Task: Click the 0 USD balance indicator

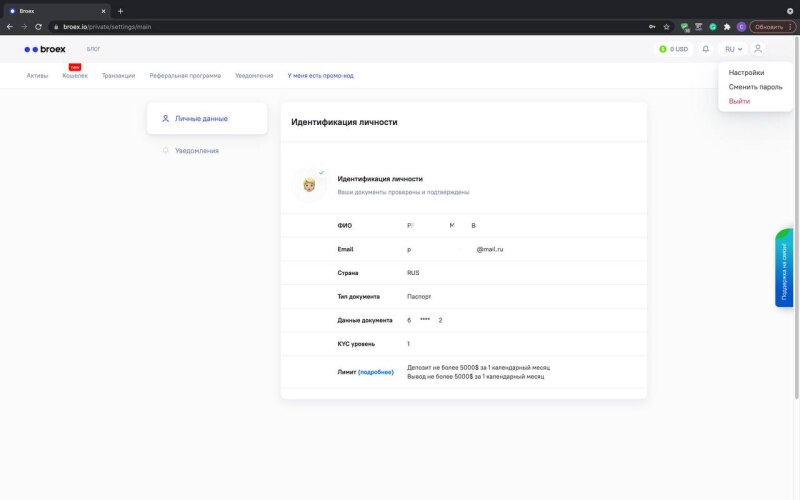Action: (674, 49)
